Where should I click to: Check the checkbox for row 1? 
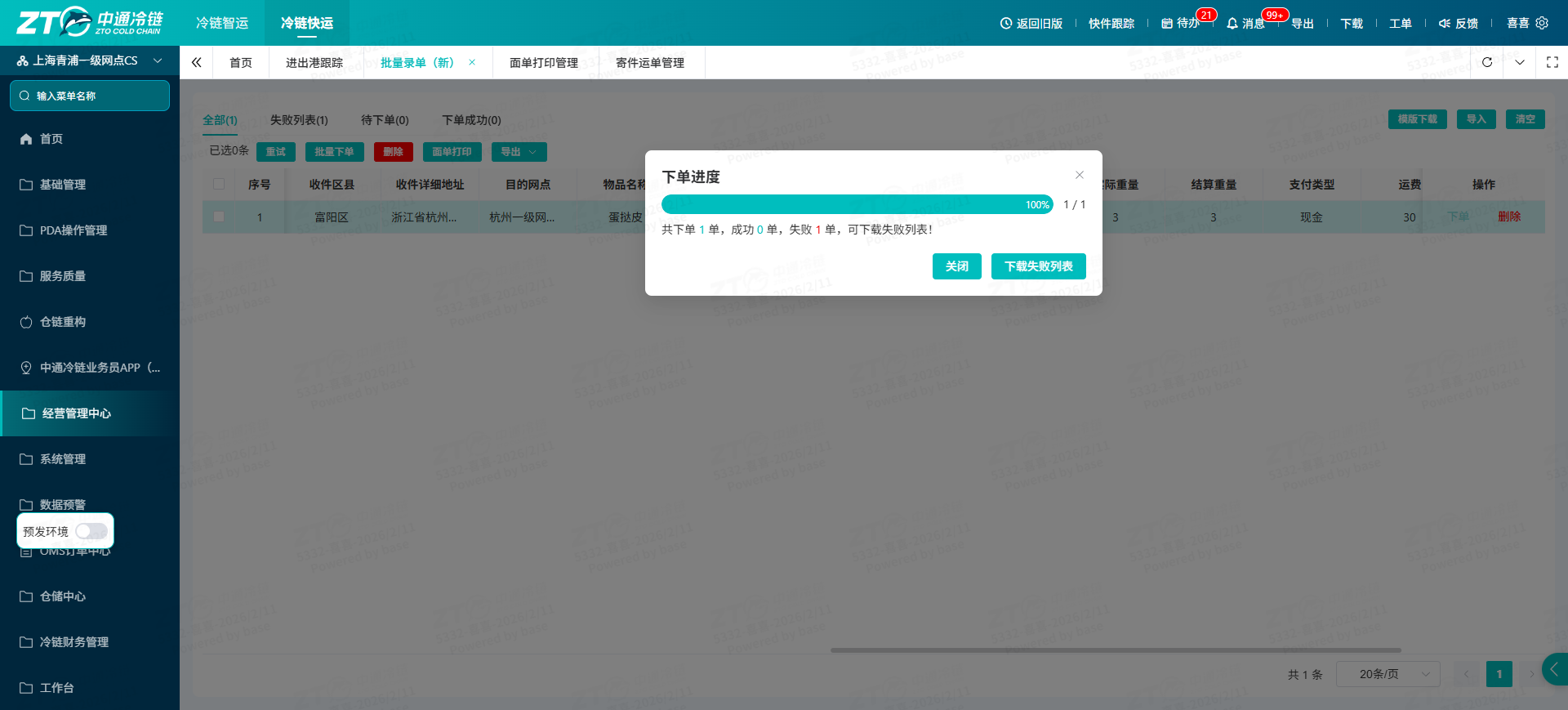click(x=219, y=217)
